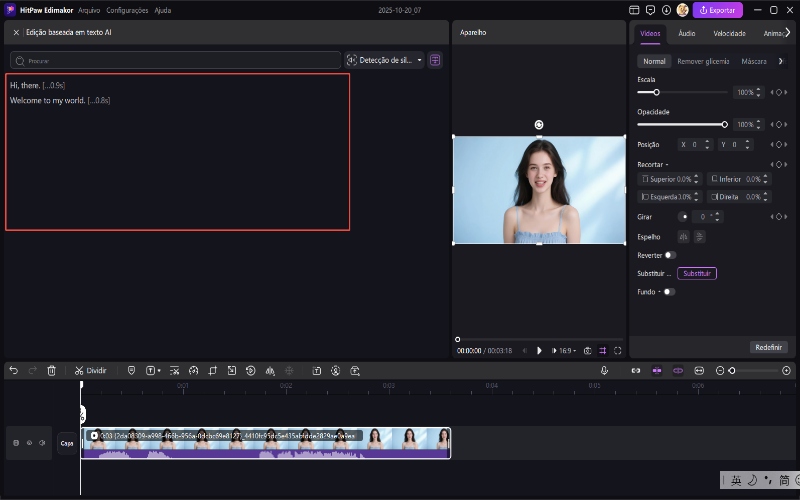Expand the Recortar section options
Viewport: 800px width, 500px height.
click(x=667, y=164)
